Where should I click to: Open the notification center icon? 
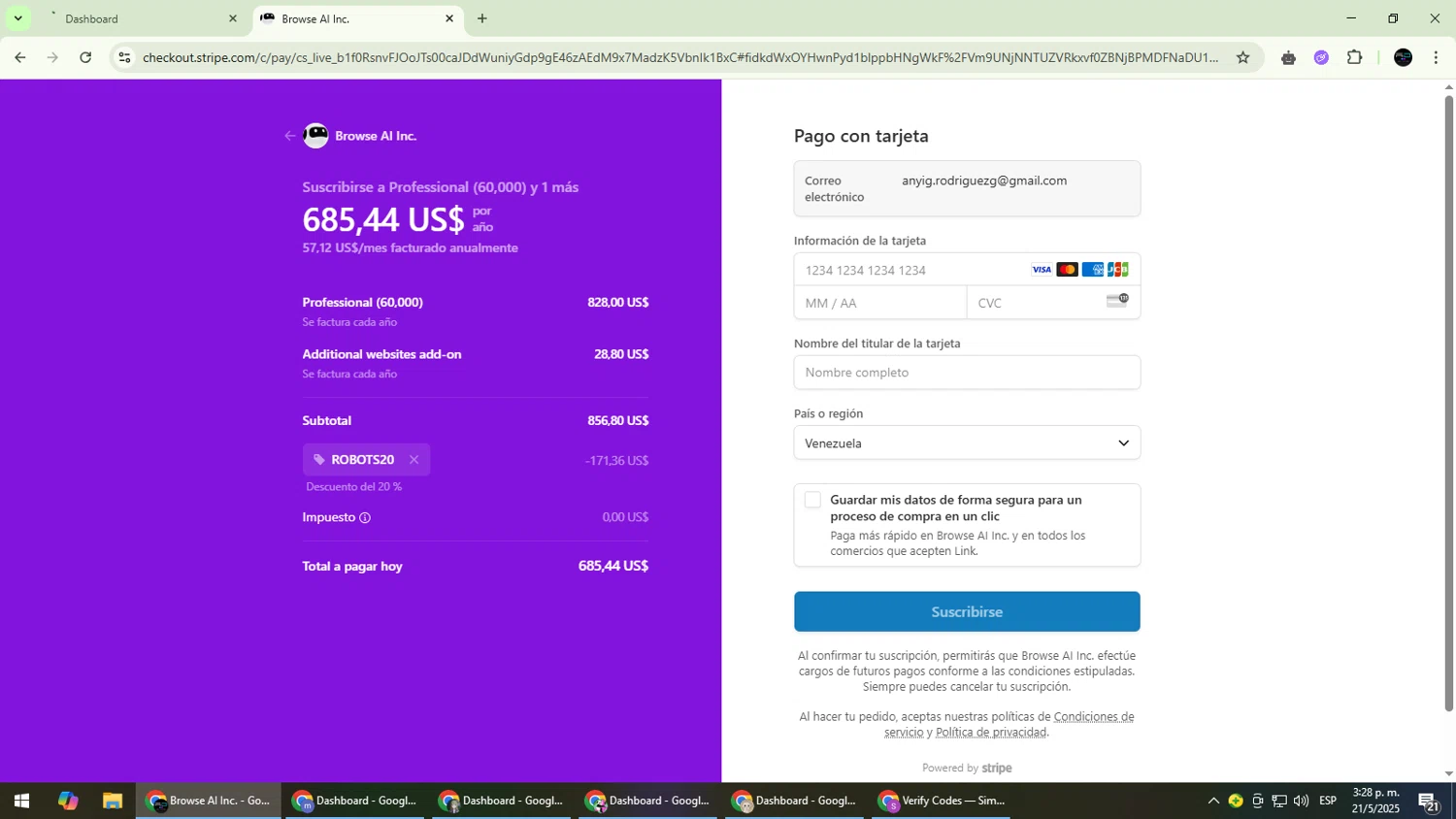coord(1428,802)
